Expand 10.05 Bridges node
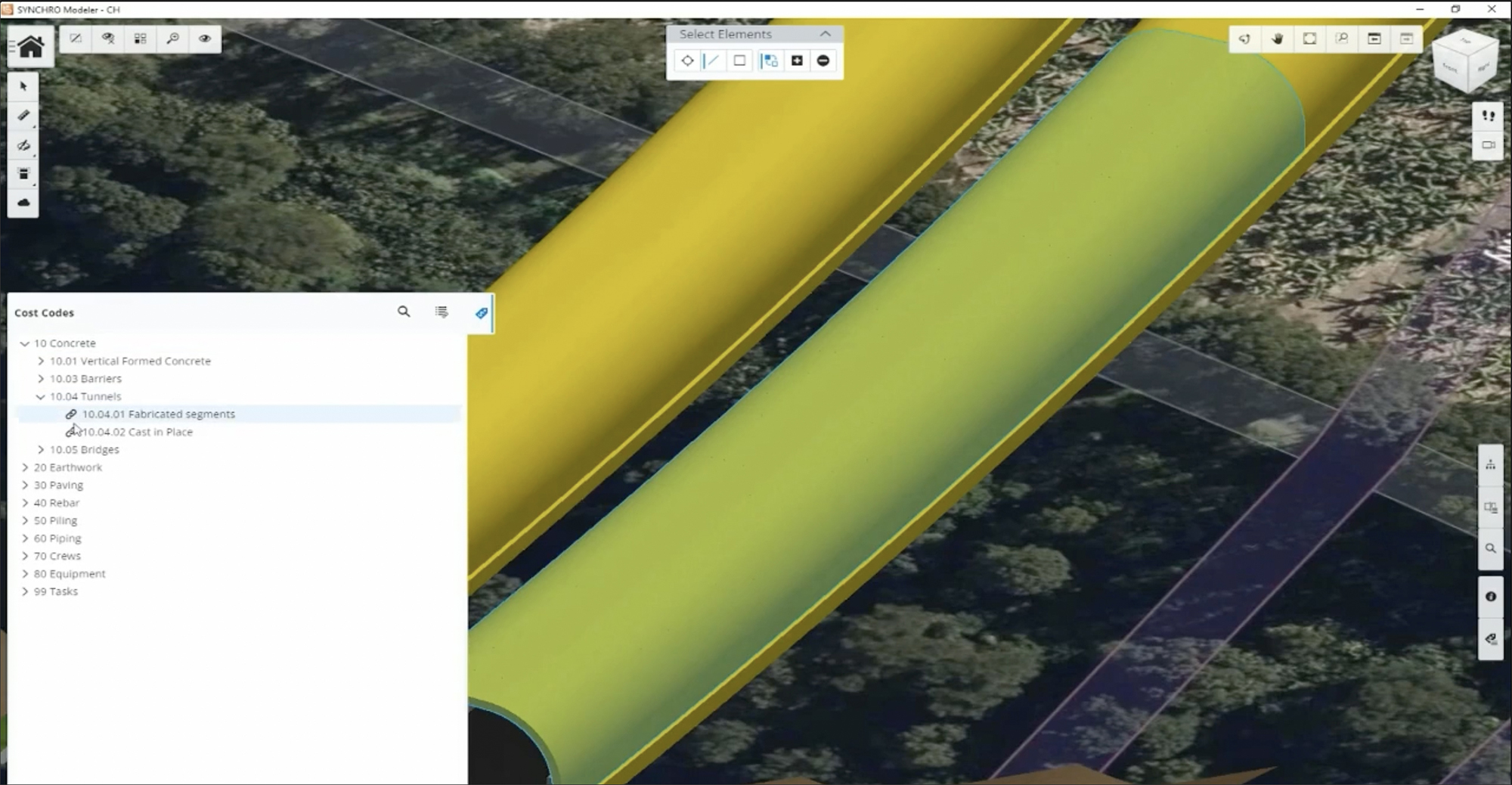1512x785 pixels. coord(41,449)
